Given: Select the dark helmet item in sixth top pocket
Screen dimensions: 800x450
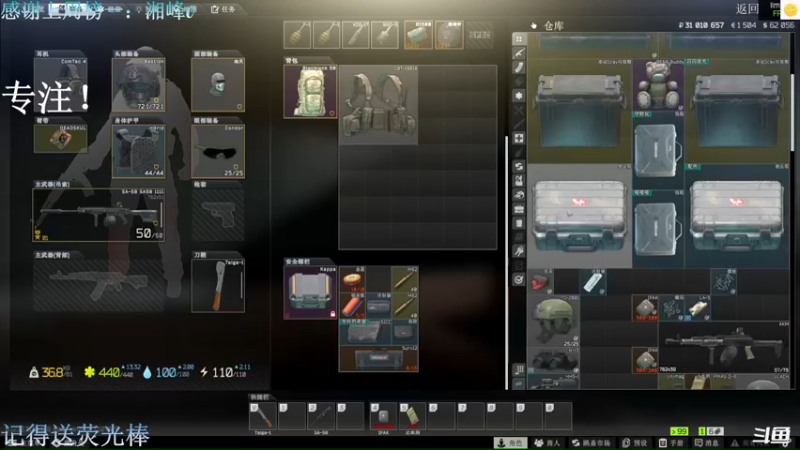Looking at the screenshot, I should [x=449, y=35].
